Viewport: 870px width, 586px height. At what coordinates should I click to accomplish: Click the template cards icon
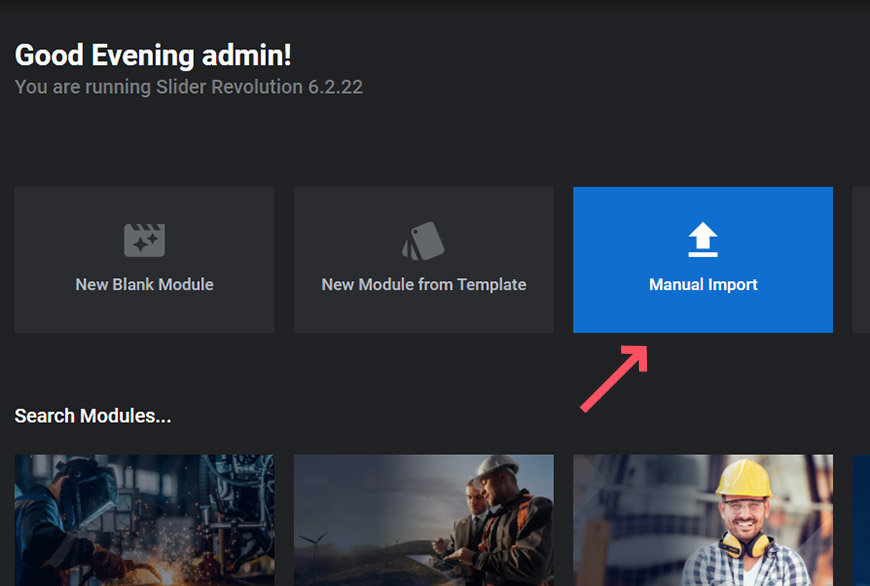click(x=423, y=240)
